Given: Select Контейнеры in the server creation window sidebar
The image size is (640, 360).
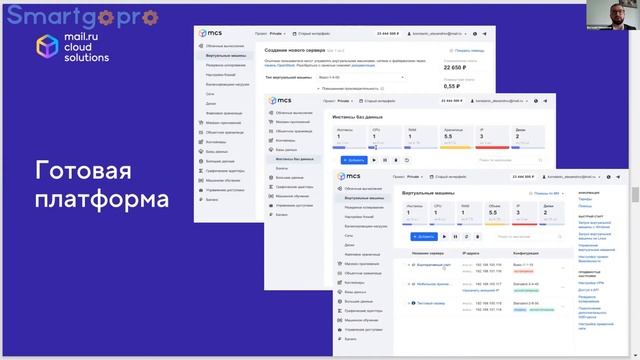Looking at the screenshot, I should [216, 142].
